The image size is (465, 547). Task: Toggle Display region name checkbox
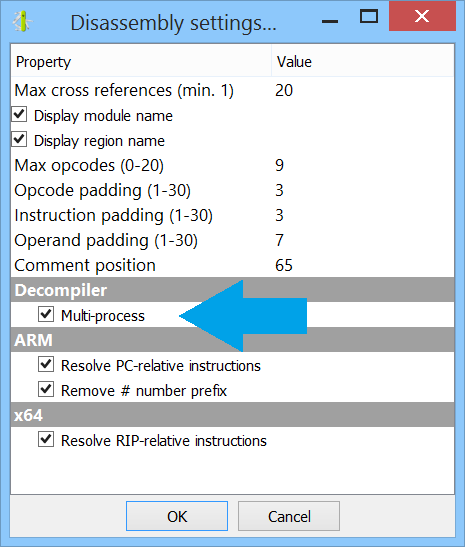coord(19,140)
